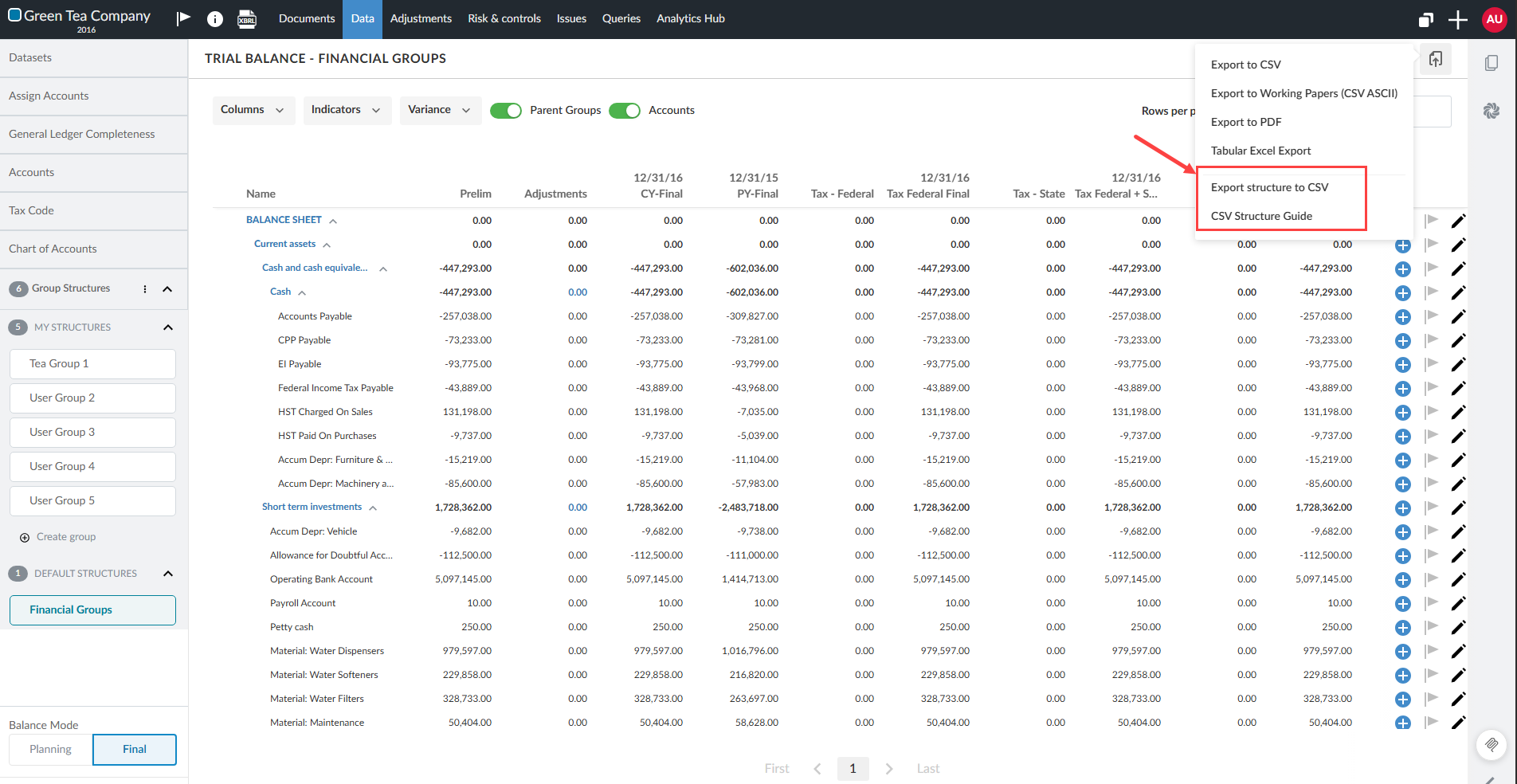
Task: Click the paperclip attachment icon
Action: [x=1492, y=745]
